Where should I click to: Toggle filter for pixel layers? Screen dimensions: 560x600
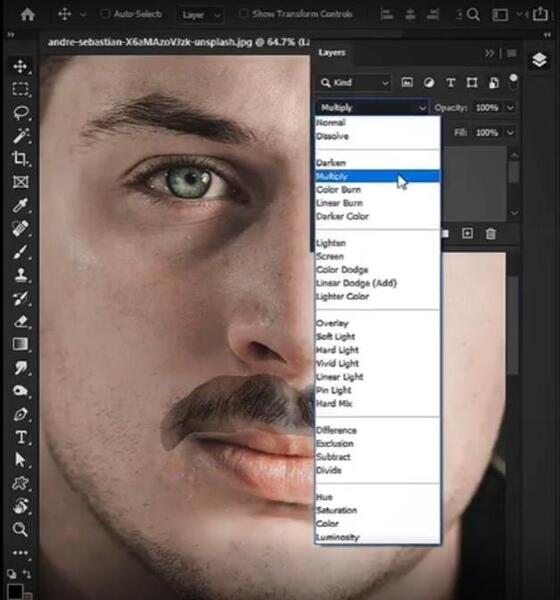click(407, 82)
